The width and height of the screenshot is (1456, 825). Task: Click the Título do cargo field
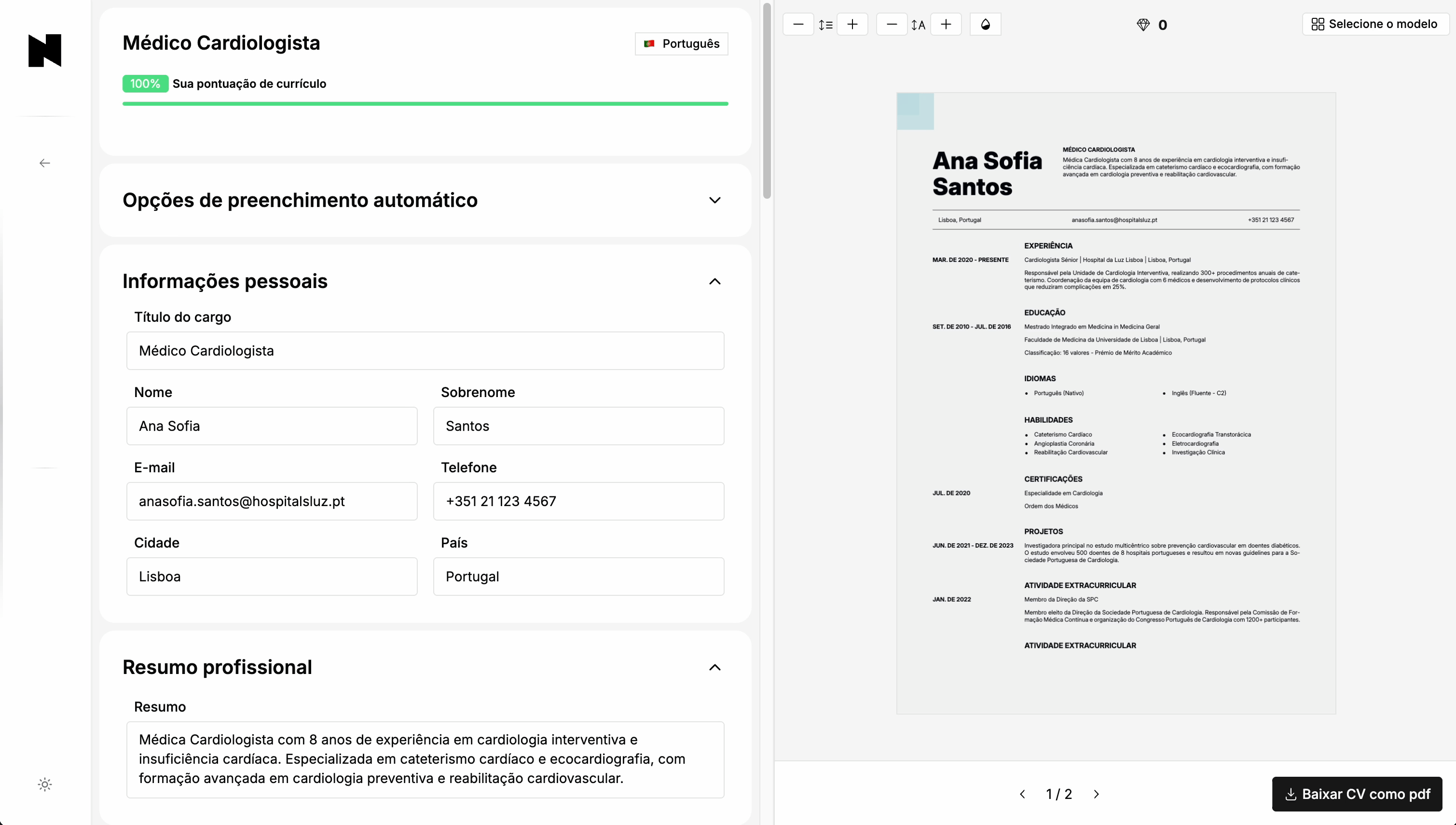(425, 351)
